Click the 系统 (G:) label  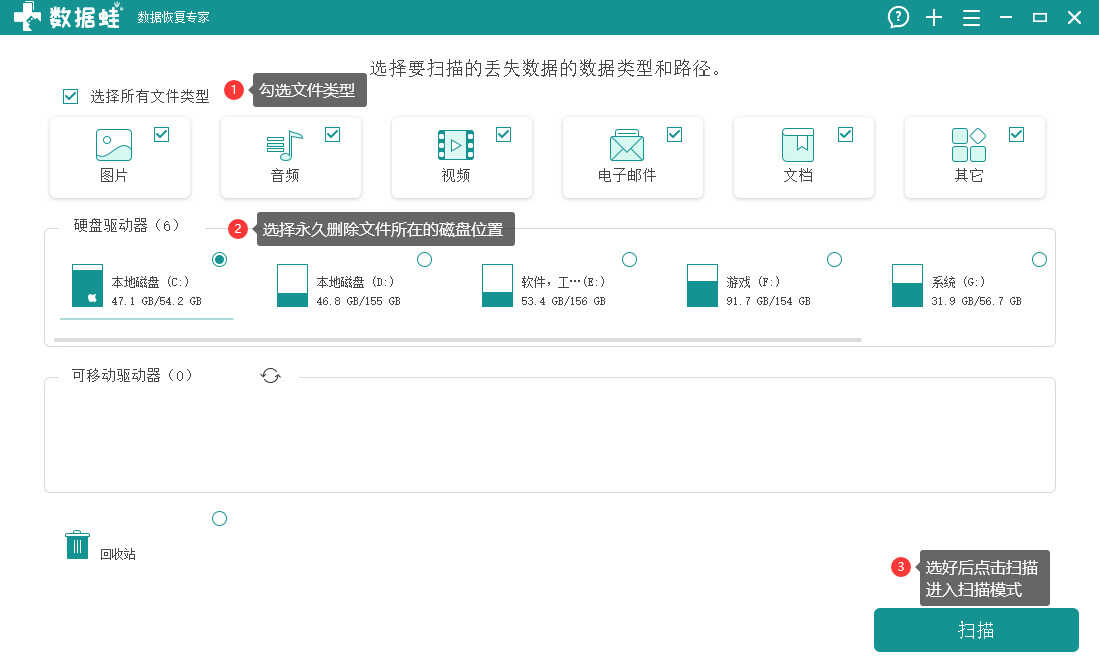[959, 282]
